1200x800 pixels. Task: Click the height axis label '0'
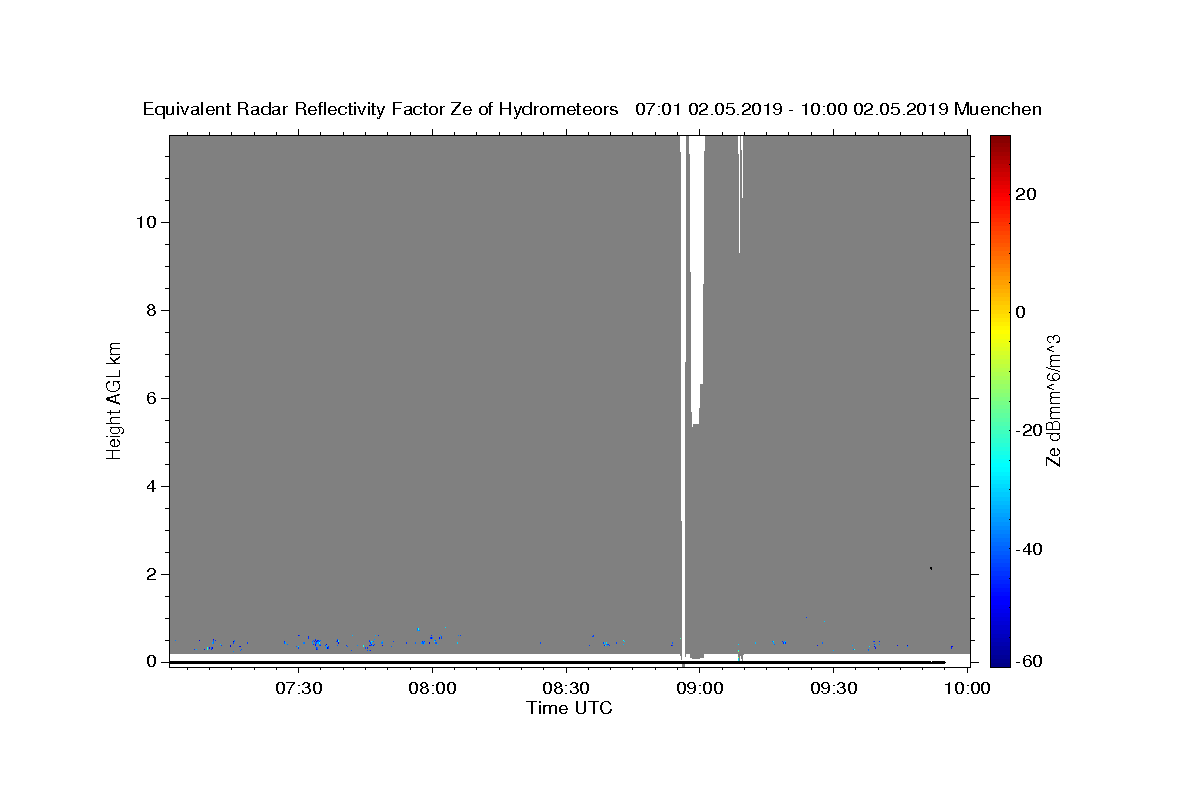click(x=149, y=662)
